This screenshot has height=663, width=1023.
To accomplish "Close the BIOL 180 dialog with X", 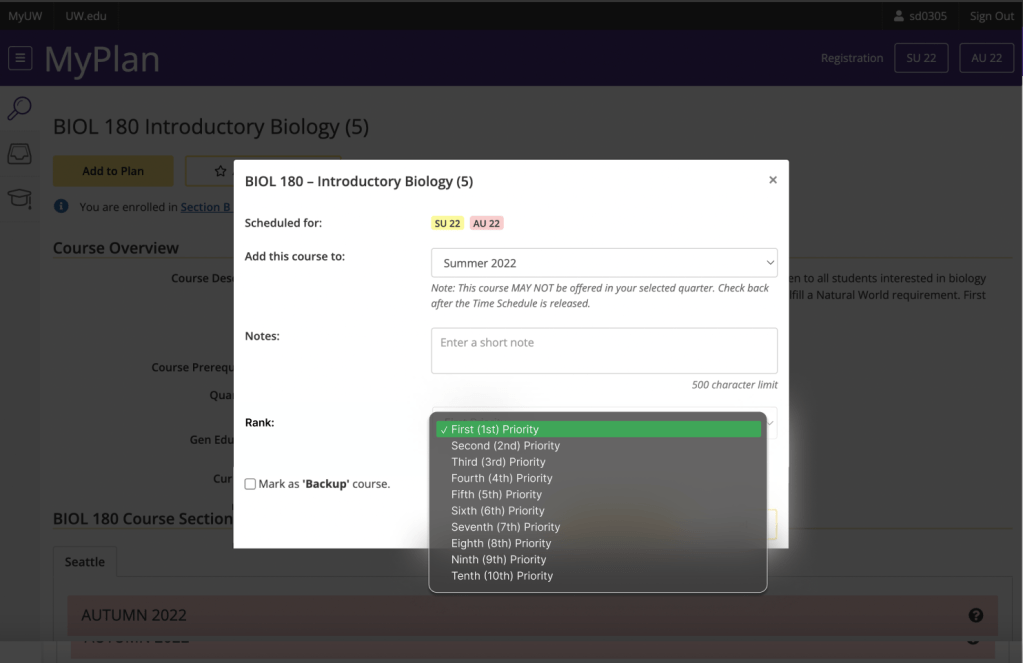I will pos(772,180).
